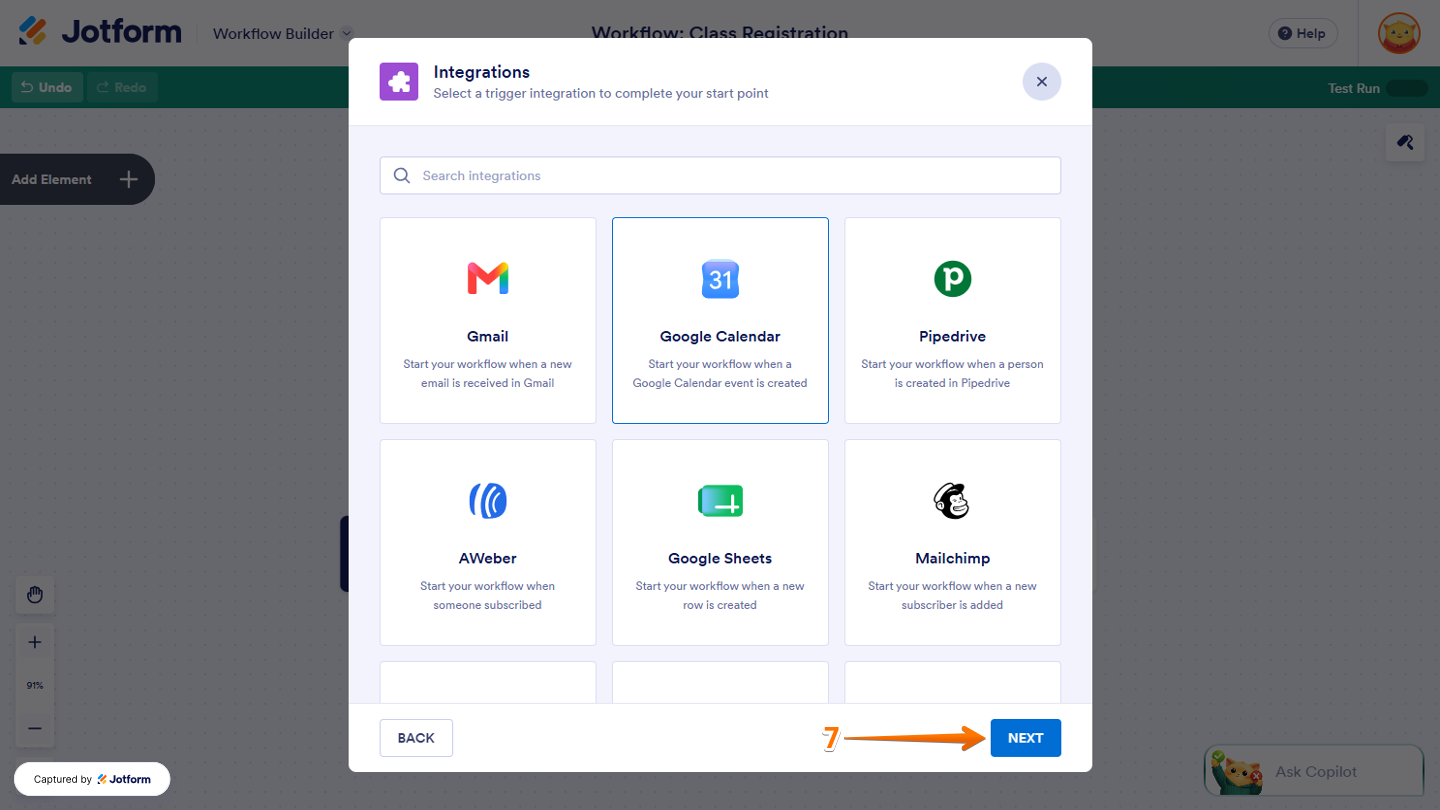
Task: Pick the Pipedrive integration card
Action: (952, 320)
